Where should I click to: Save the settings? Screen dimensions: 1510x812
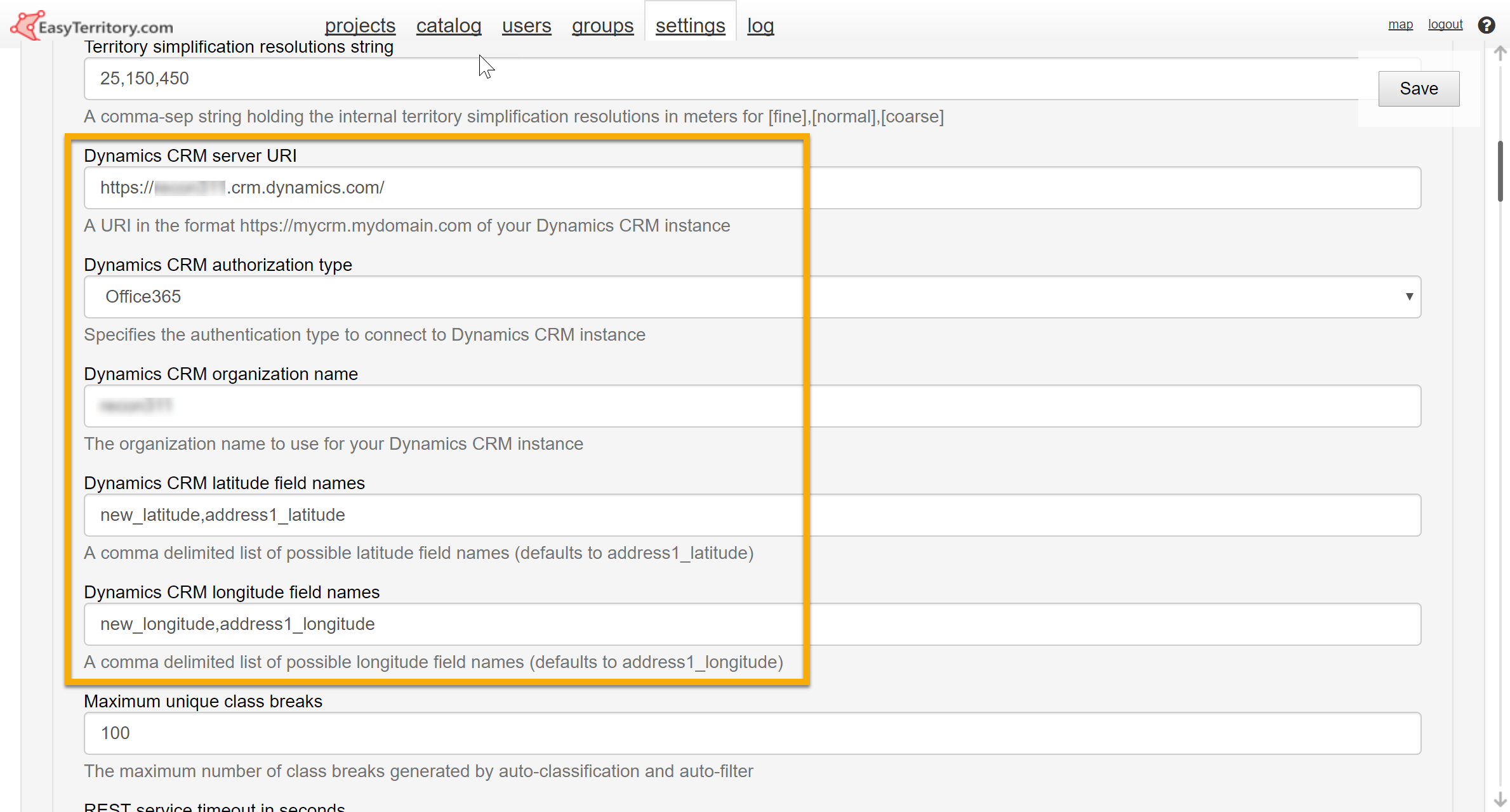[1419, 89]
